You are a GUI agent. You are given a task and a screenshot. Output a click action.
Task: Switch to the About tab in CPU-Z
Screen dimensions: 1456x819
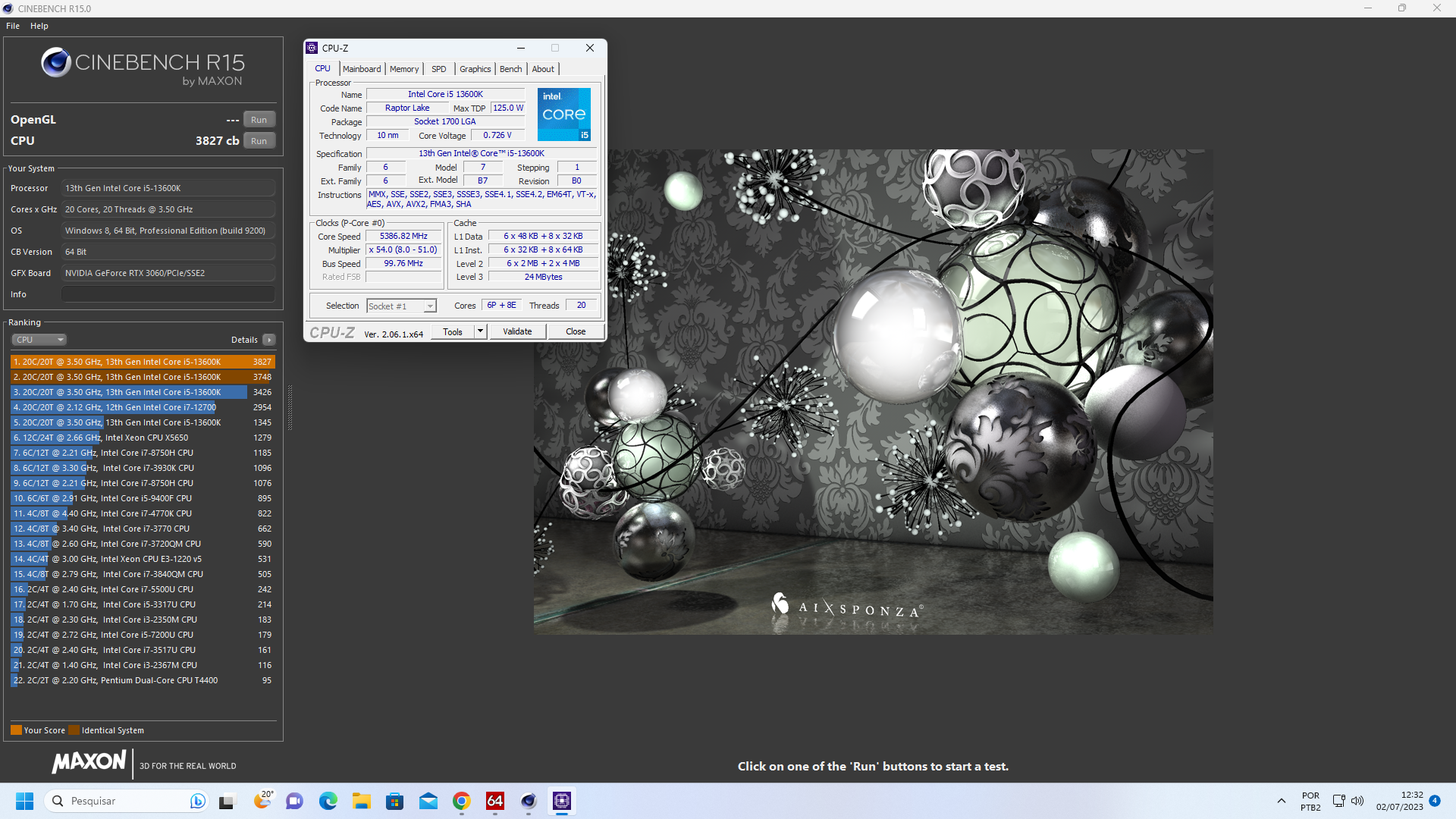tap(543, 69)
